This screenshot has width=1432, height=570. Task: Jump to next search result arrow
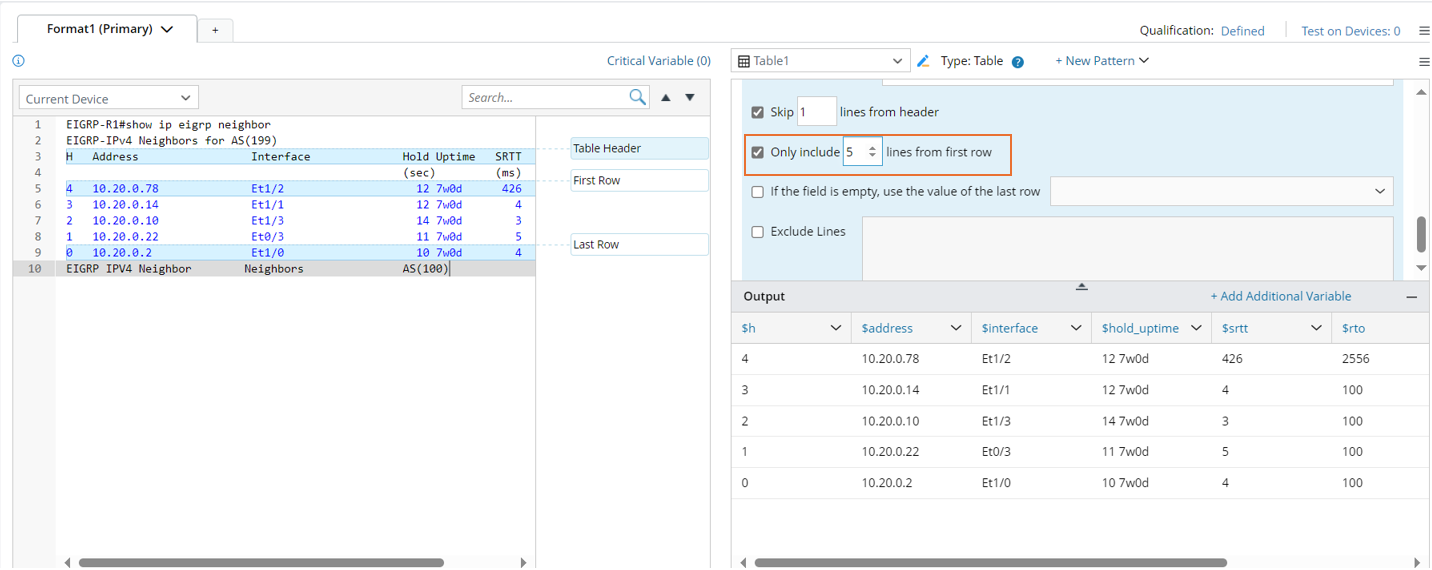coord(690,97)
